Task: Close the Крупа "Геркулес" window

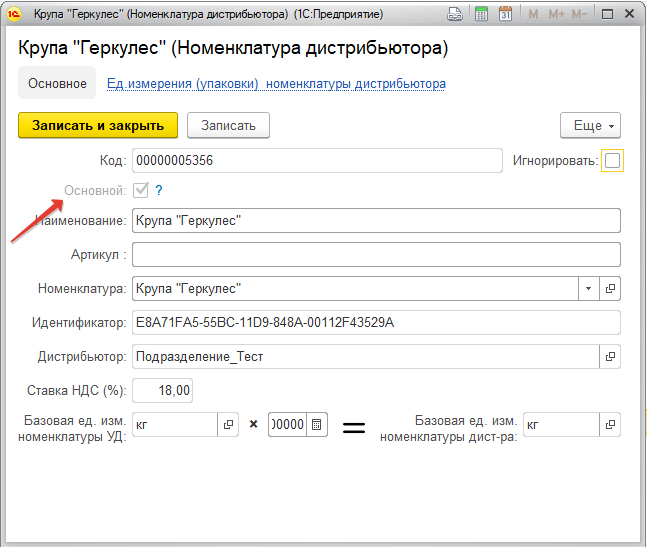Action: coord(629,14)
